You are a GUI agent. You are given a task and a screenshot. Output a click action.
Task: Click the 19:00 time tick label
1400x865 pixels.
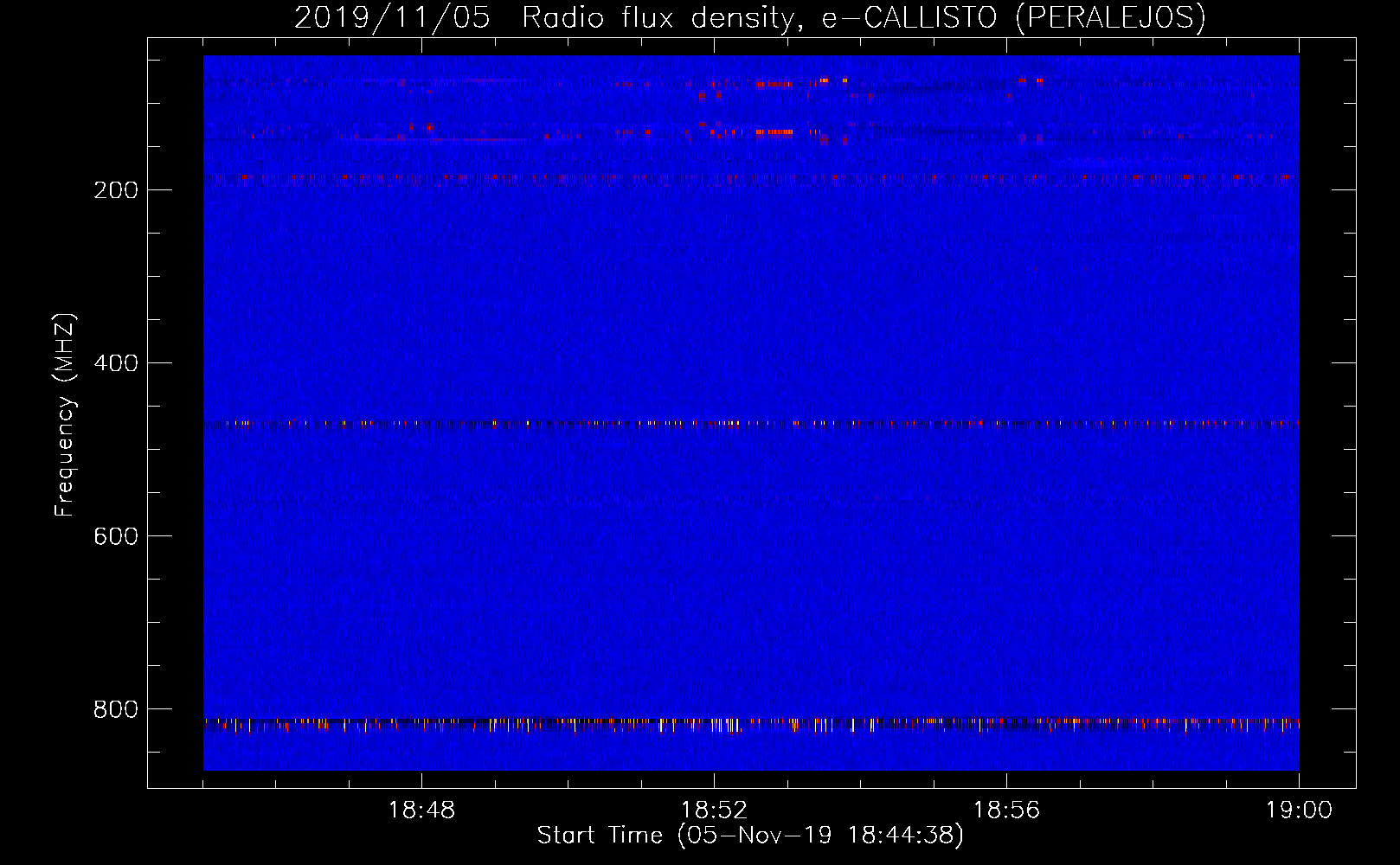pos(1299,811)
